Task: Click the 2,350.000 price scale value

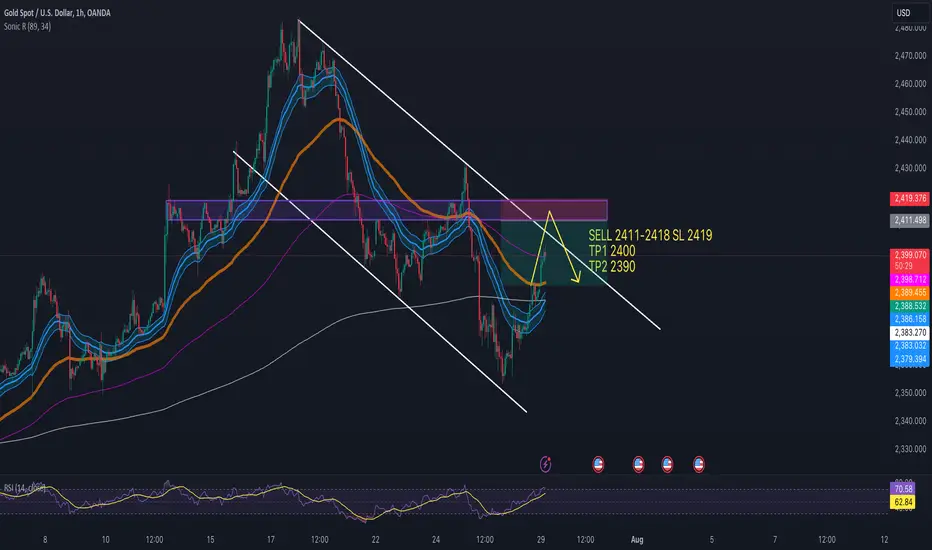Action: (910, 392)
